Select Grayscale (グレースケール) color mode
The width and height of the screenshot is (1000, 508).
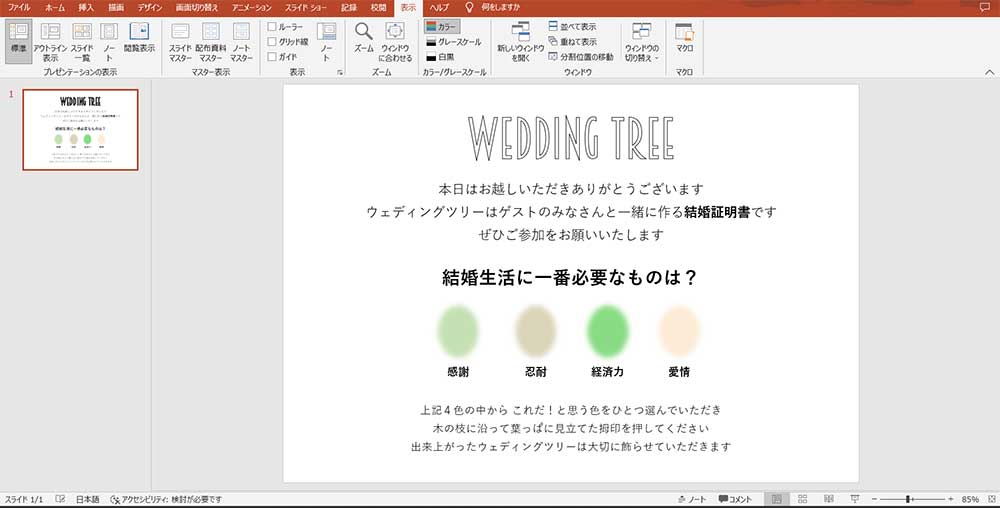[452, 42]
